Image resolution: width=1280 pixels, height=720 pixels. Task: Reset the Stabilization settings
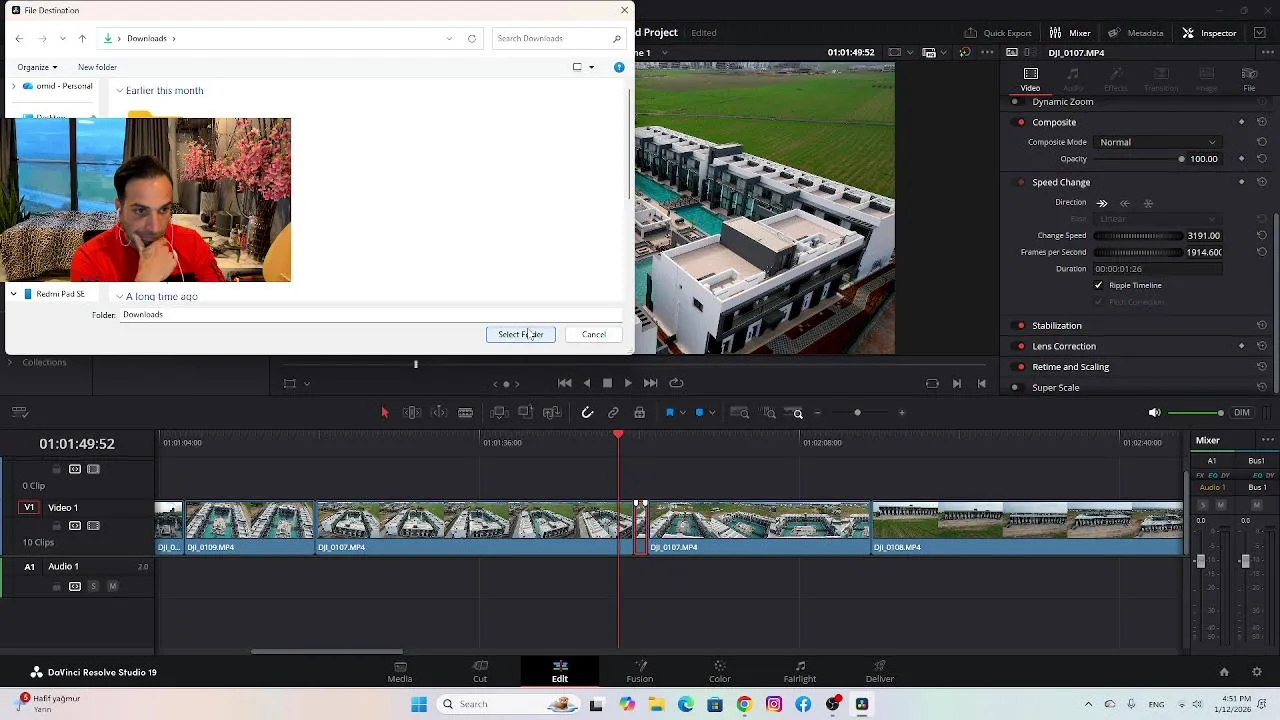(x=1261, y=326)
